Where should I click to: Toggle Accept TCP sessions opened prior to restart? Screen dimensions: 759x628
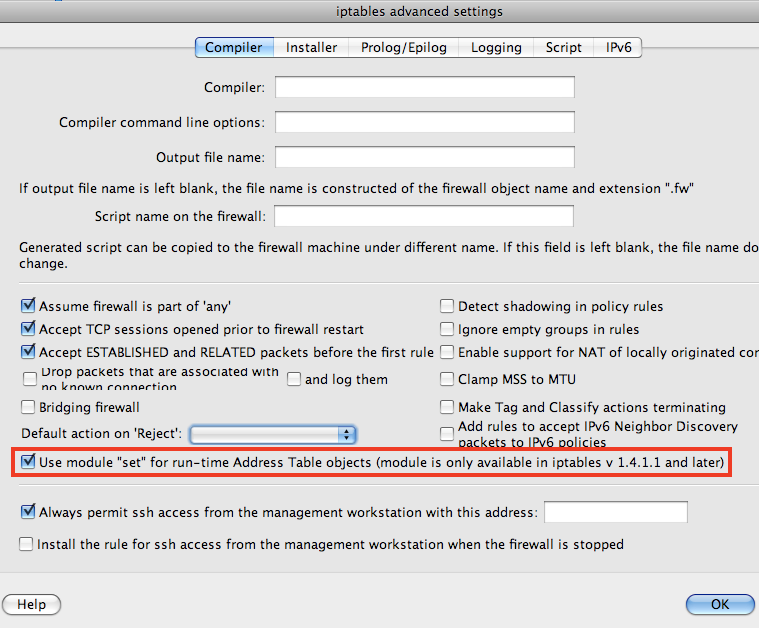[28, 329]
